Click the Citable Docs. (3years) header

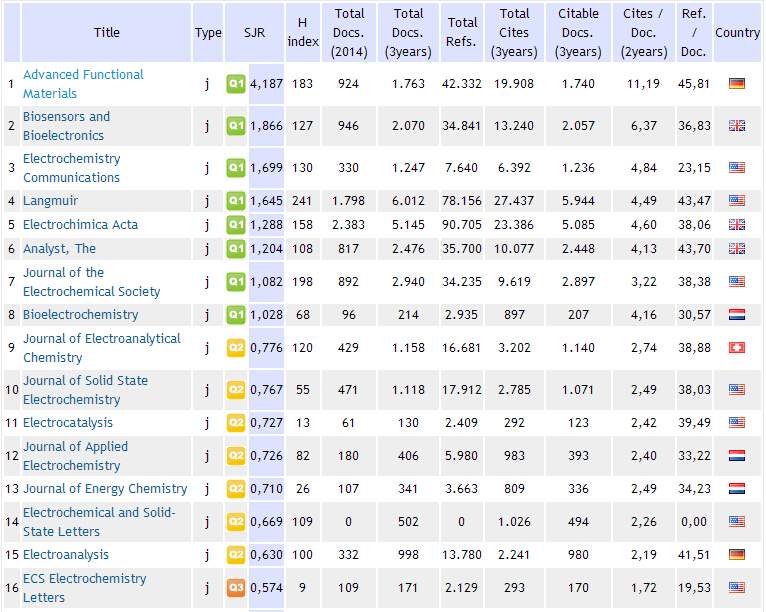578,33
